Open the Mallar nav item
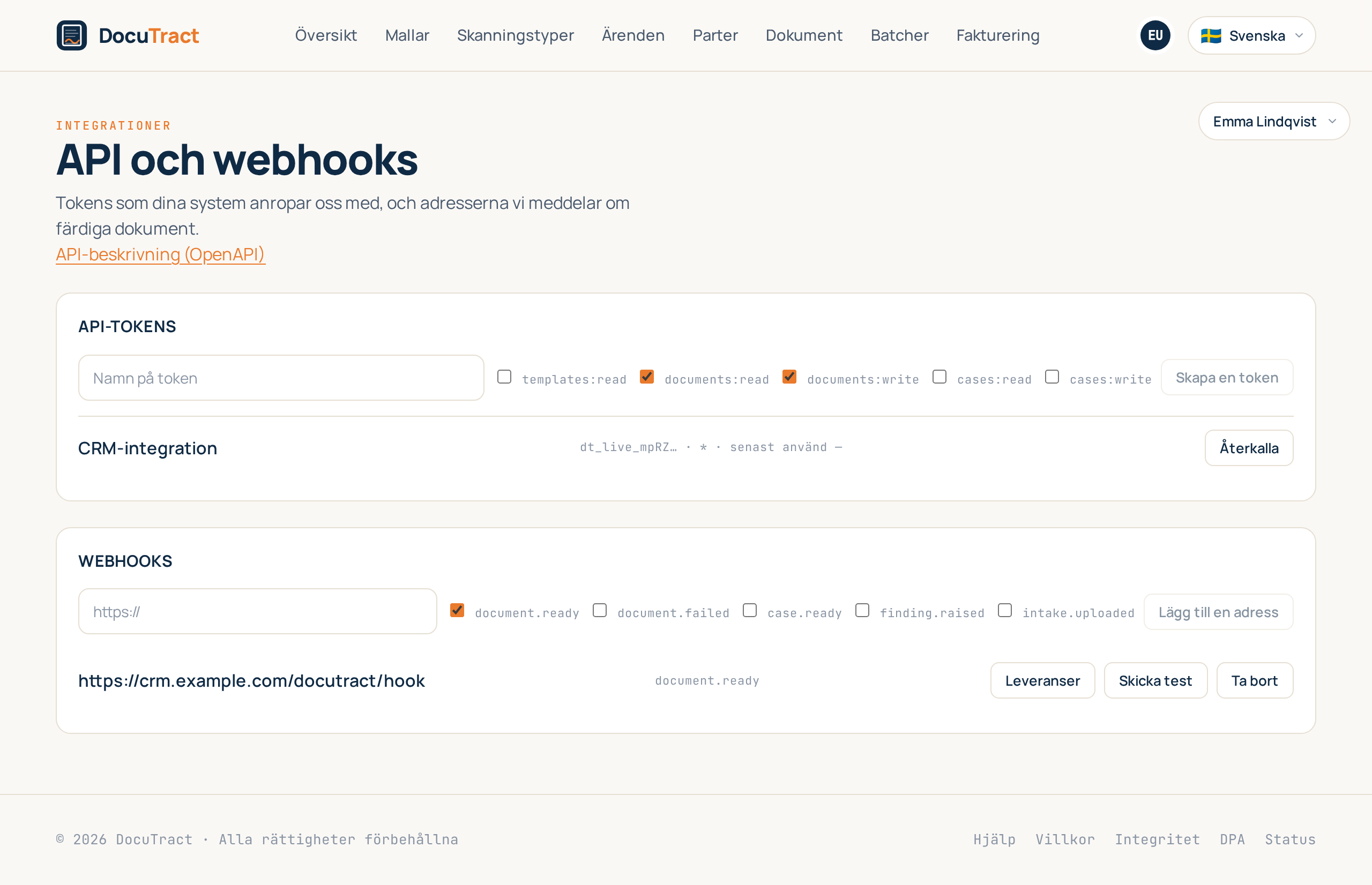Image resolution: width=1372 pixels, height=885 pixels. pos(407,36)
